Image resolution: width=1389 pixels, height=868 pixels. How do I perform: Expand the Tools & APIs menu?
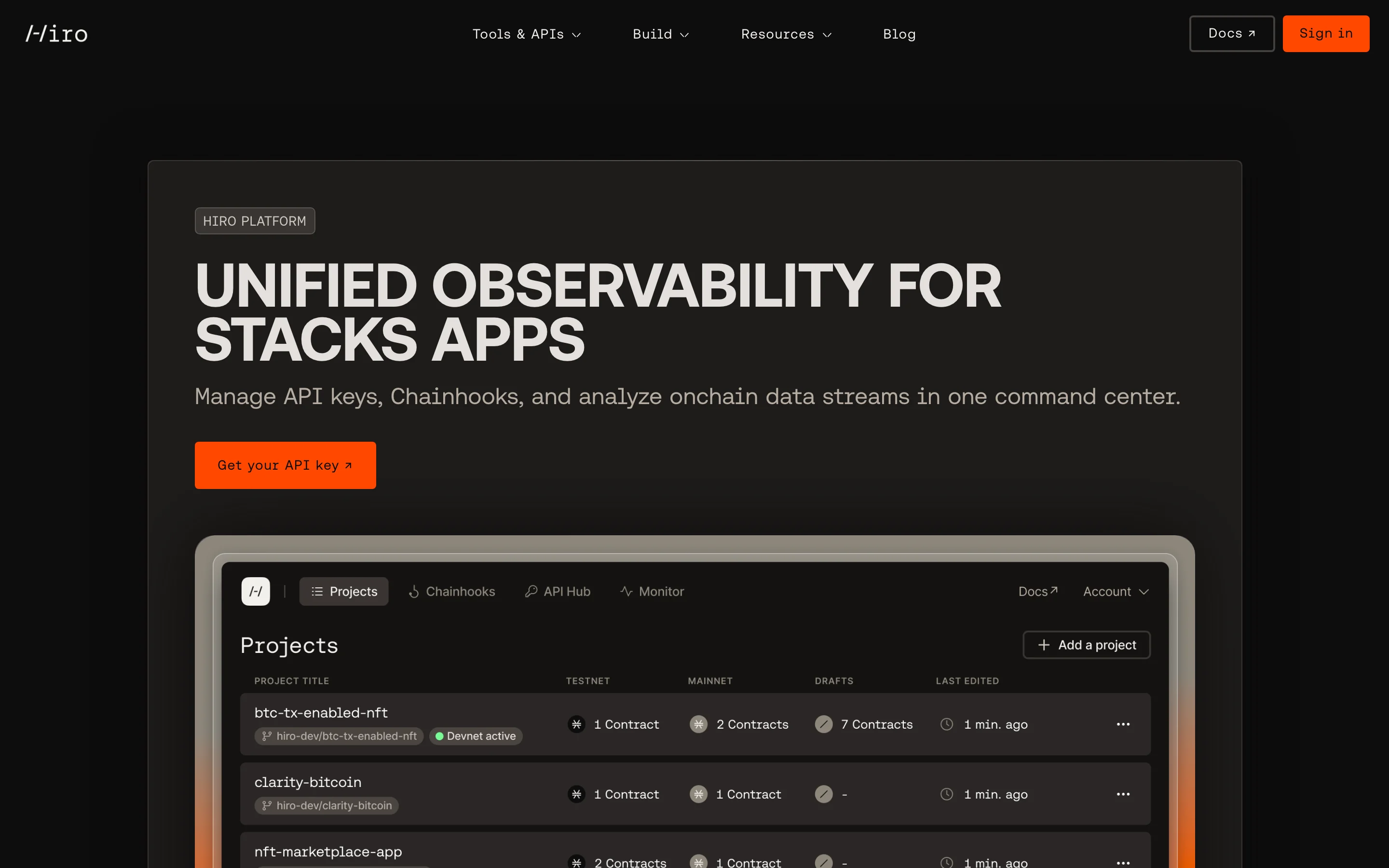[526, 34]
